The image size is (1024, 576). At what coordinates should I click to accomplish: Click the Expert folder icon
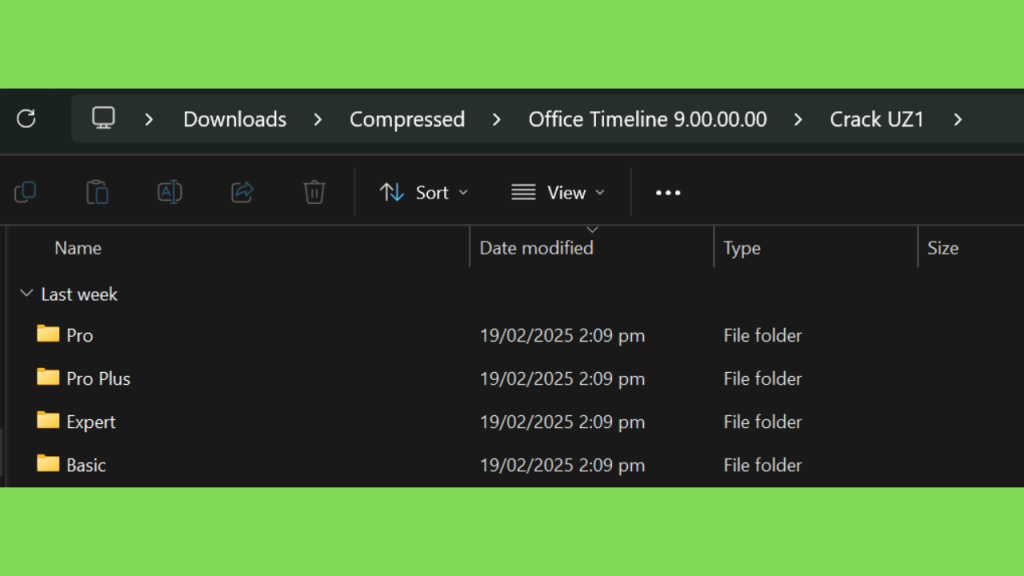point(48,420)
